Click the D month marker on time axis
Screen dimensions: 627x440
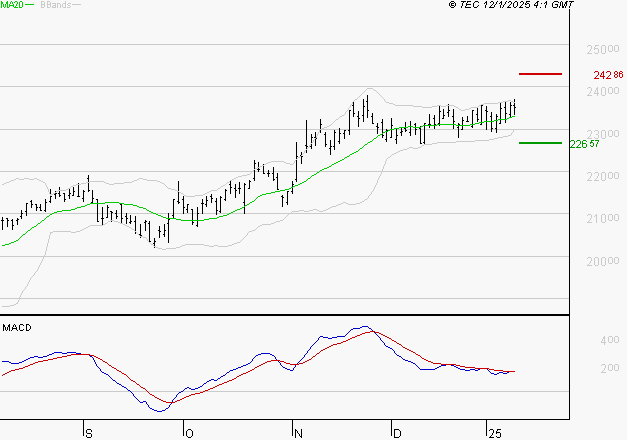tap(397, 434)
